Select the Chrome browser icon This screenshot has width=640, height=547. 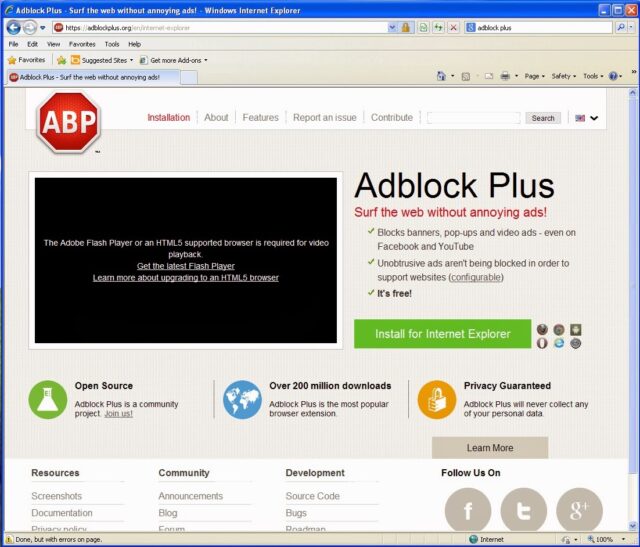(x=559, y=329)
